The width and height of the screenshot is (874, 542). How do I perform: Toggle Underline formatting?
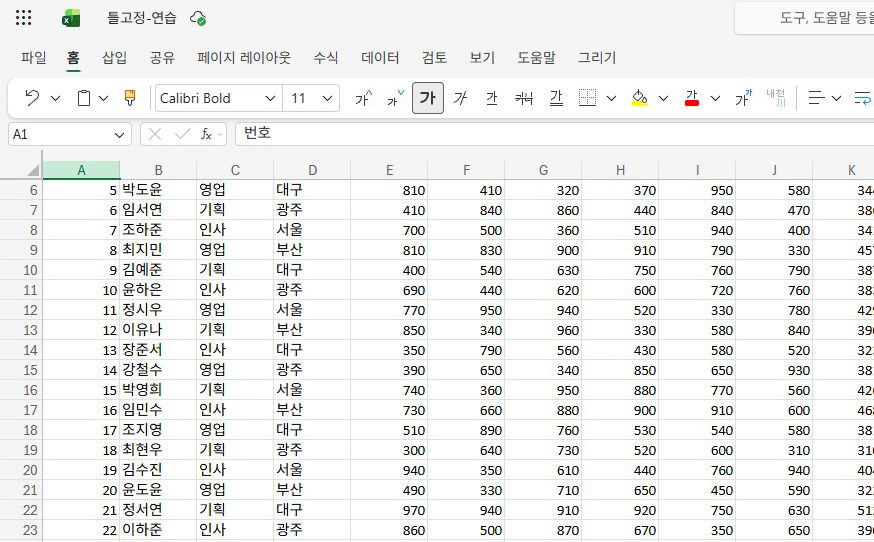(x=492, y=98)
